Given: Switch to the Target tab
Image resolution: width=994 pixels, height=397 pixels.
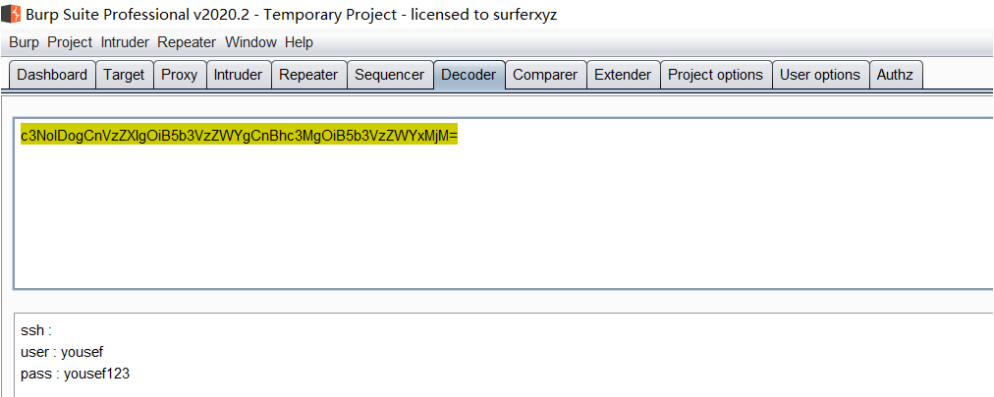Looking at the screenshot, I should coord(124,75).
